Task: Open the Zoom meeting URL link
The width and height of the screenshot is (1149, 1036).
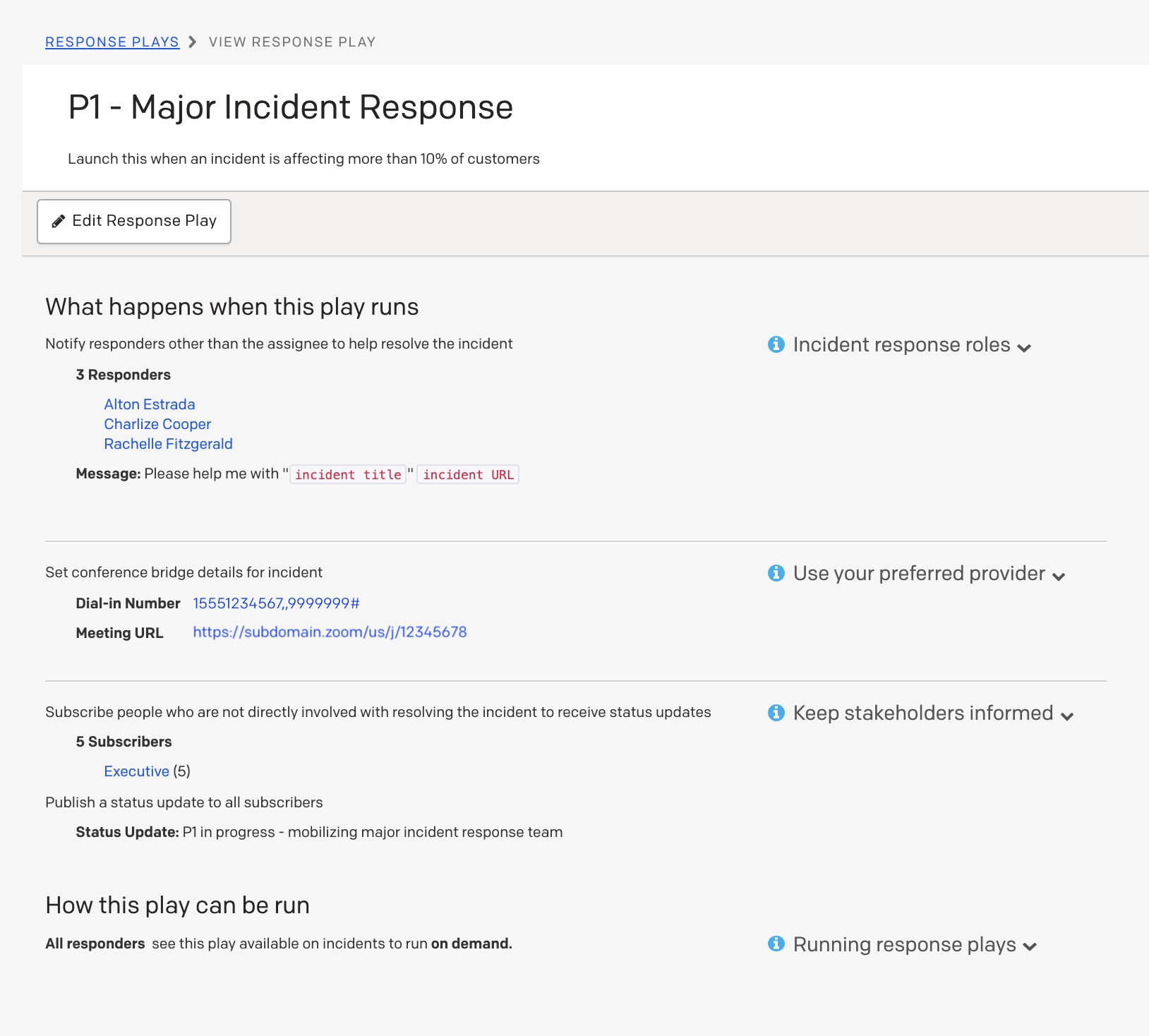Action: tap(330, 632)
